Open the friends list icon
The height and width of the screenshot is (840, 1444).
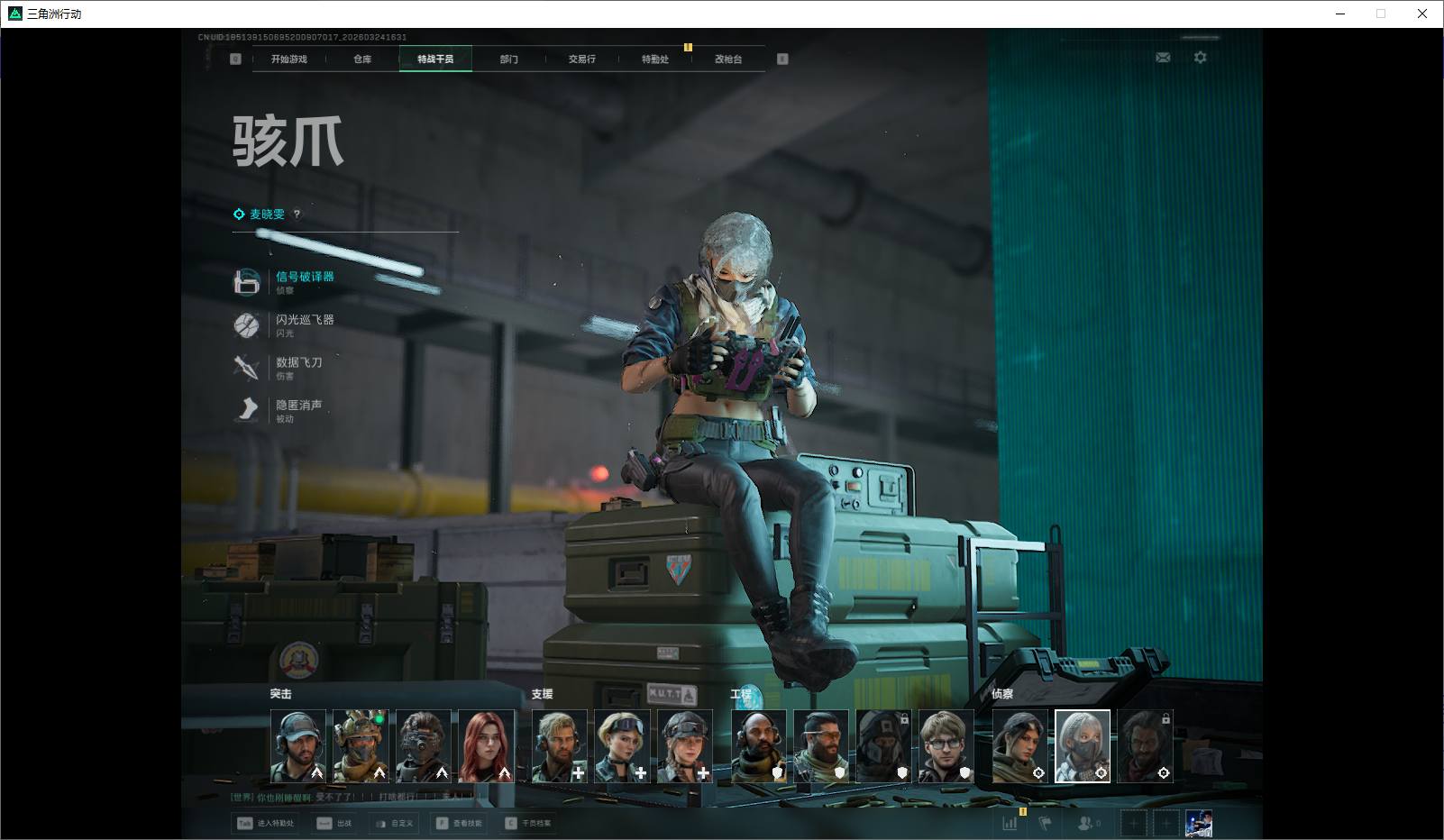1088,823
